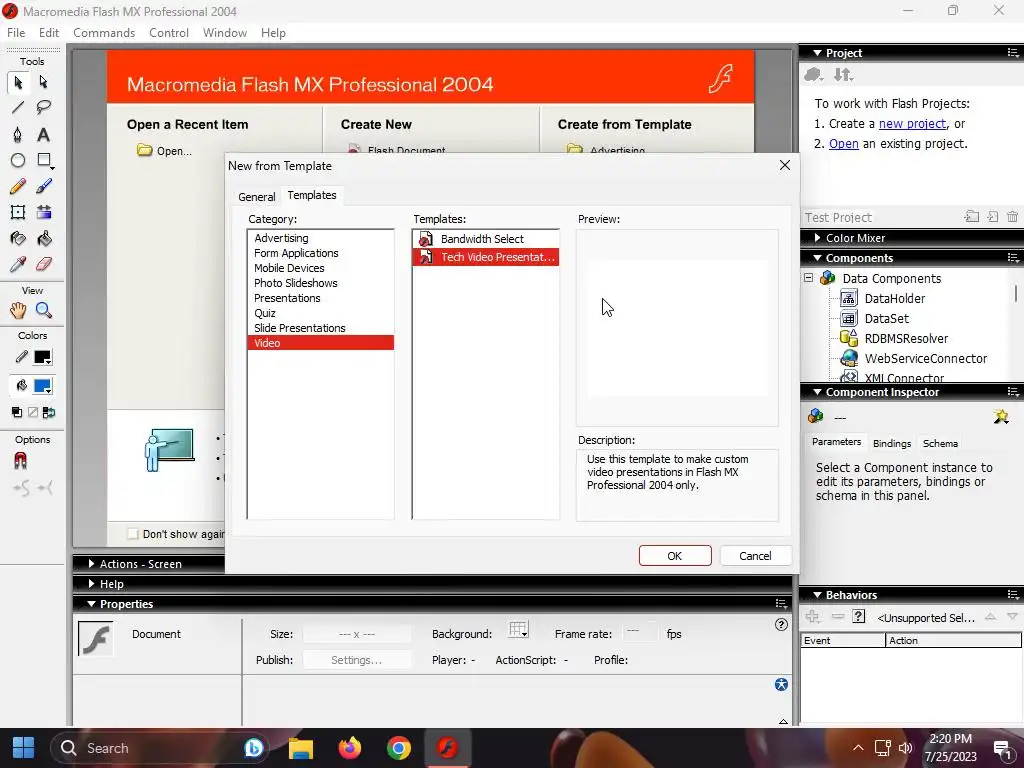Collapse the Components panel
Screen dimensions: 1024x768
[x=817, y=258]
